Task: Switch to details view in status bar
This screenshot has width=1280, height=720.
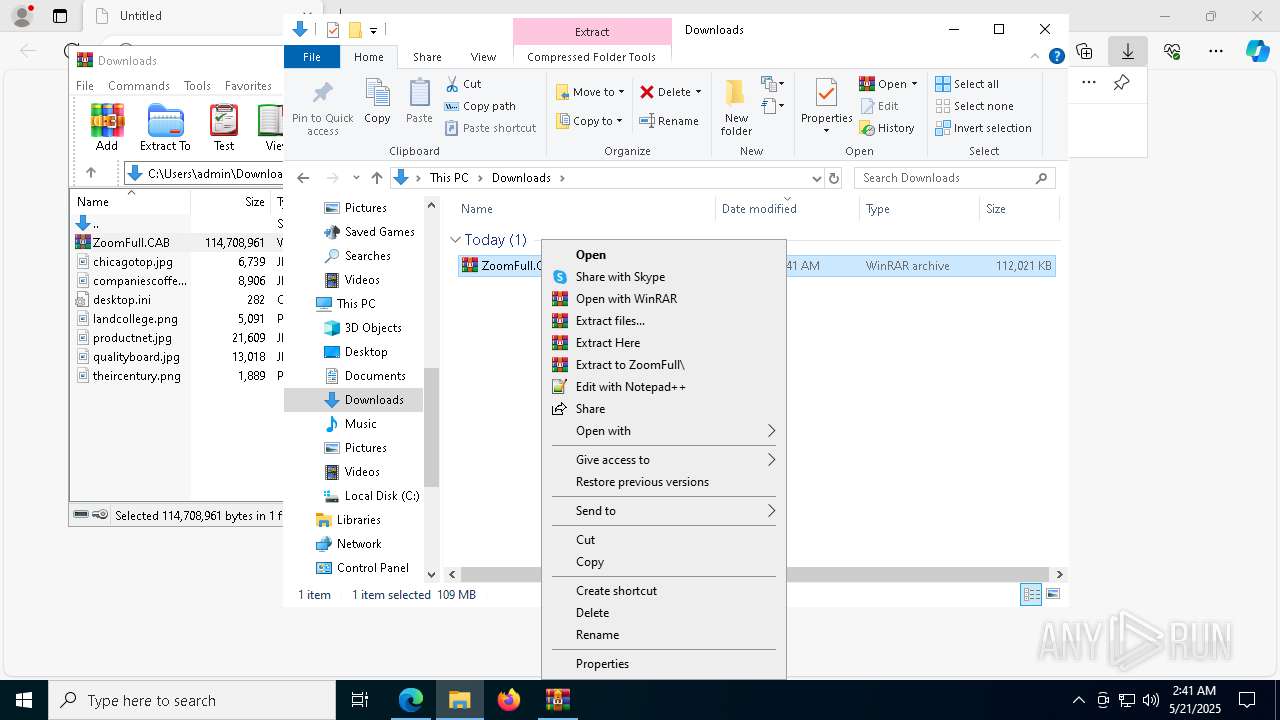Action: (x=1031, y=594)
